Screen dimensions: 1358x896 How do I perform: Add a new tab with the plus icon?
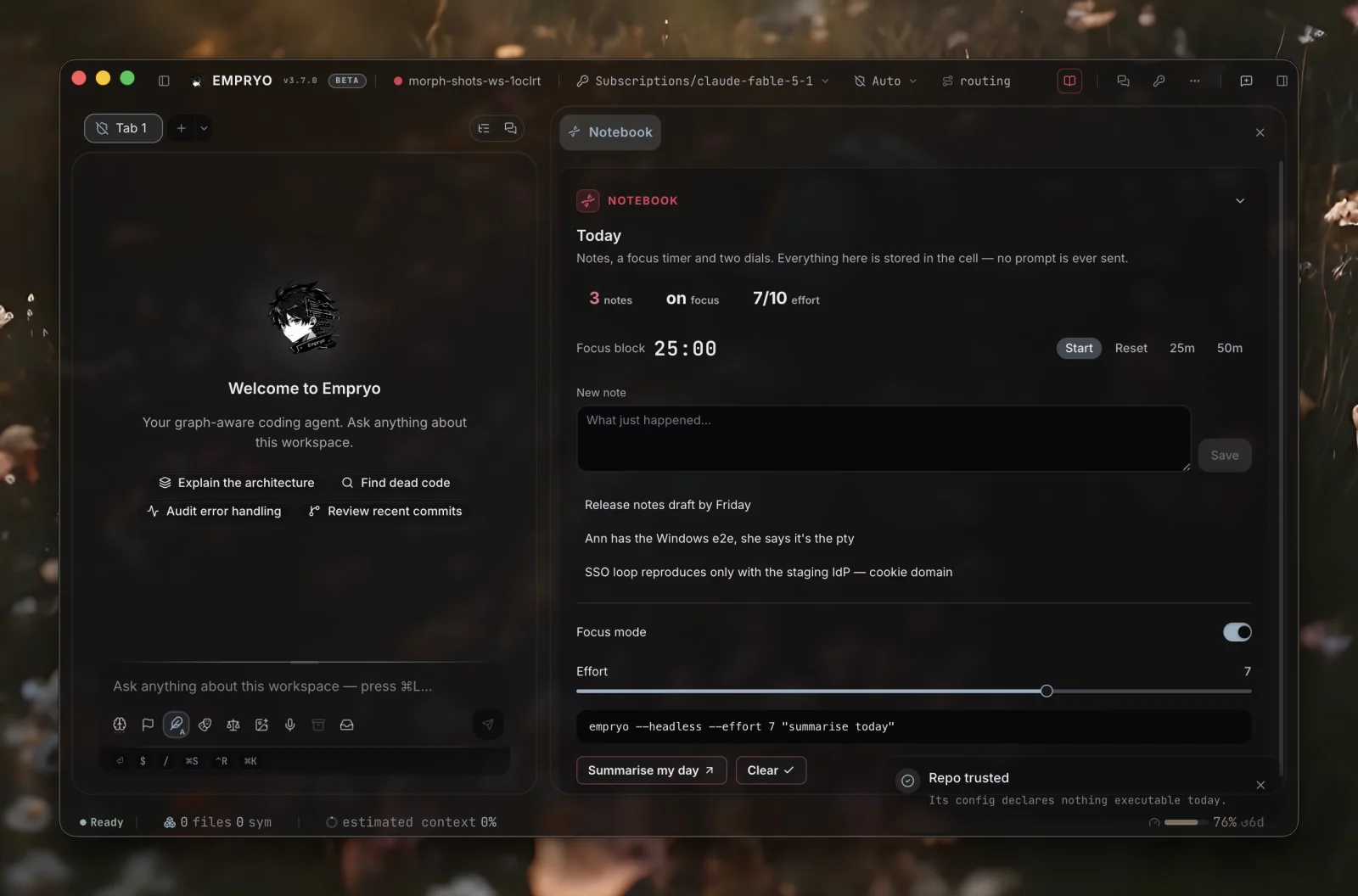181,128
